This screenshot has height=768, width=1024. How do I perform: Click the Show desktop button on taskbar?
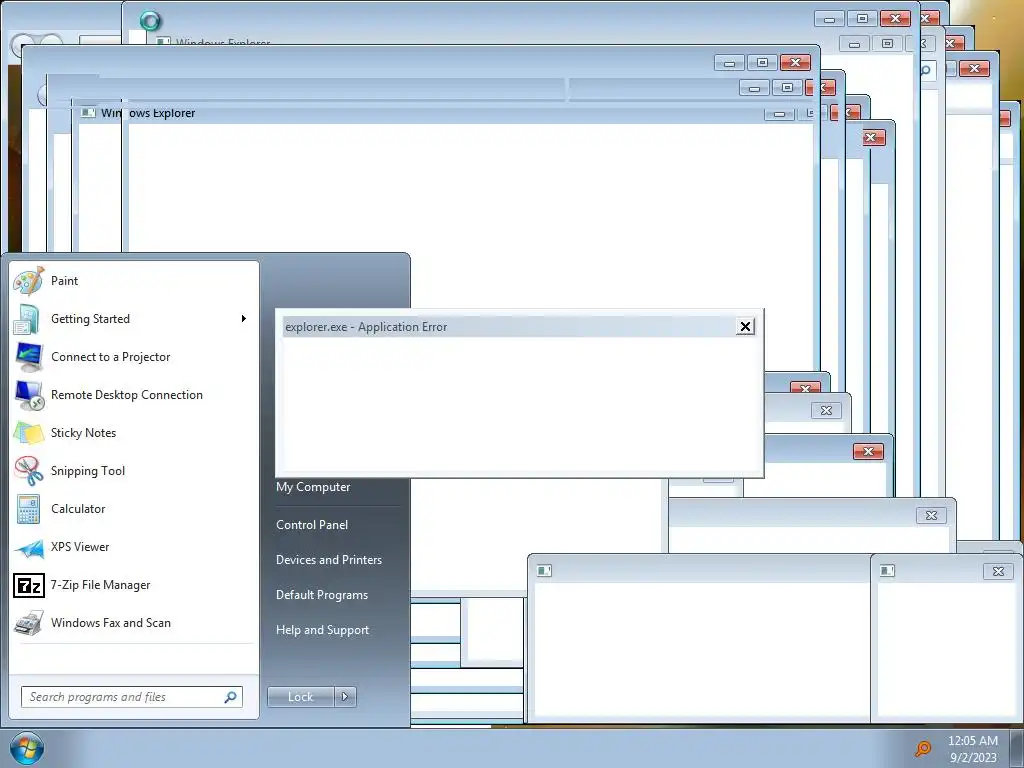click(1017, 748)
